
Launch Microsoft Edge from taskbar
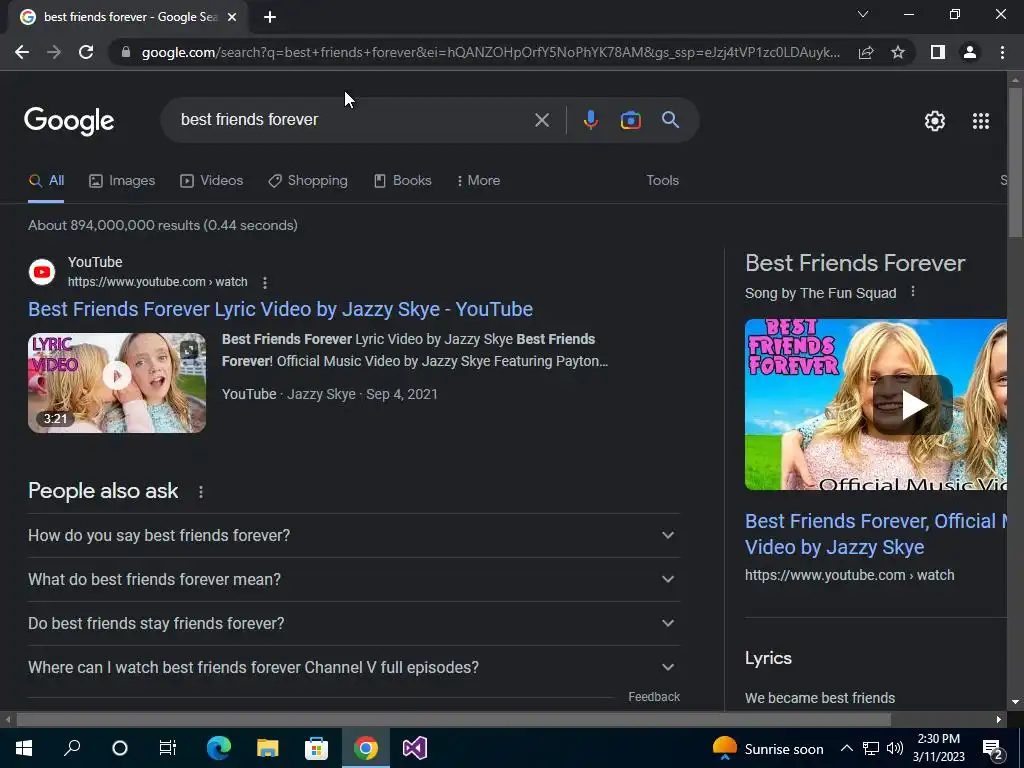[x=219, y=748]
